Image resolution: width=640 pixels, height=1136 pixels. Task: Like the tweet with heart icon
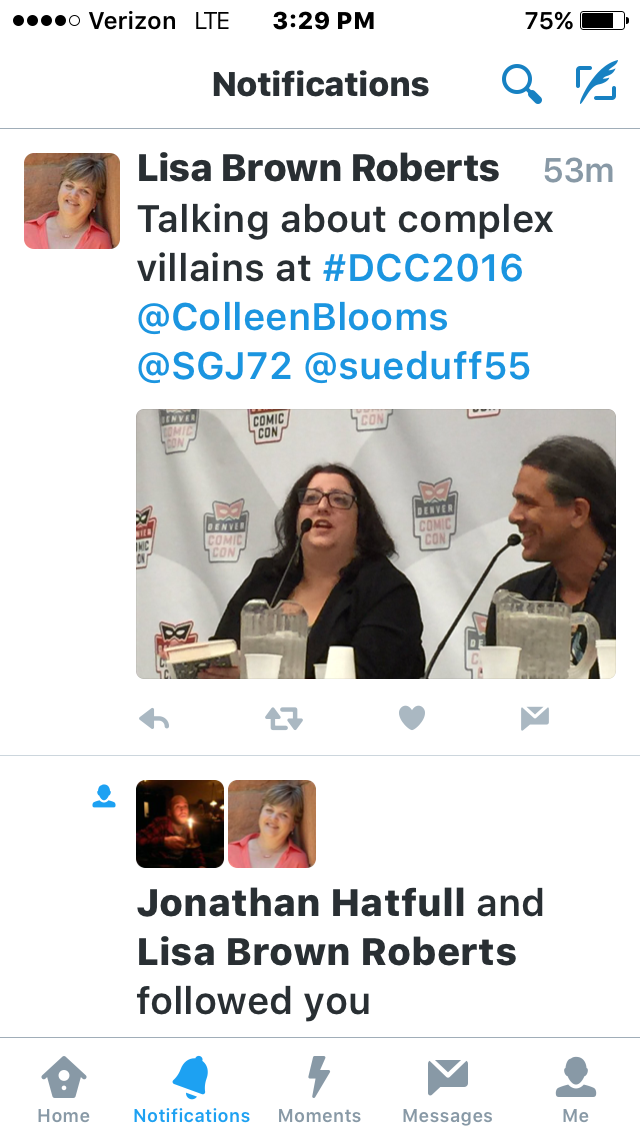412,718
